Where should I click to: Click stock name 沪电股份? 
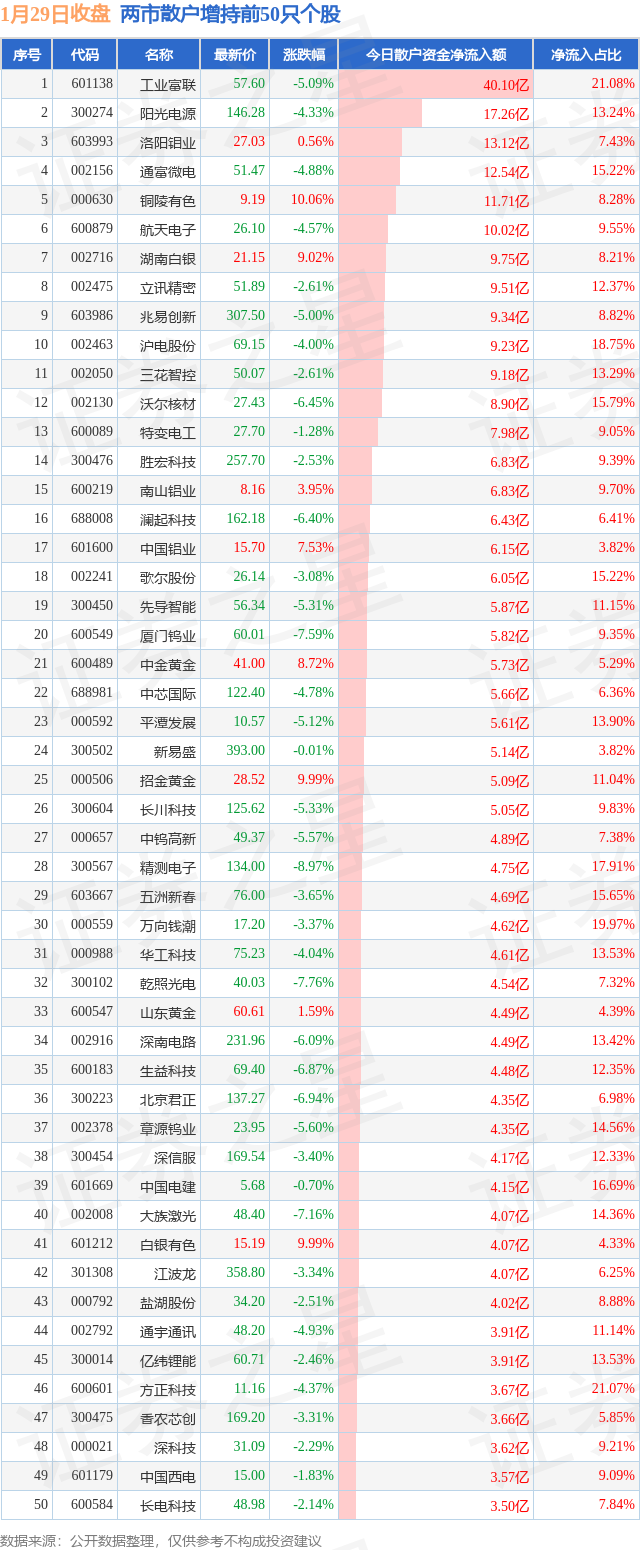[168, 345]
